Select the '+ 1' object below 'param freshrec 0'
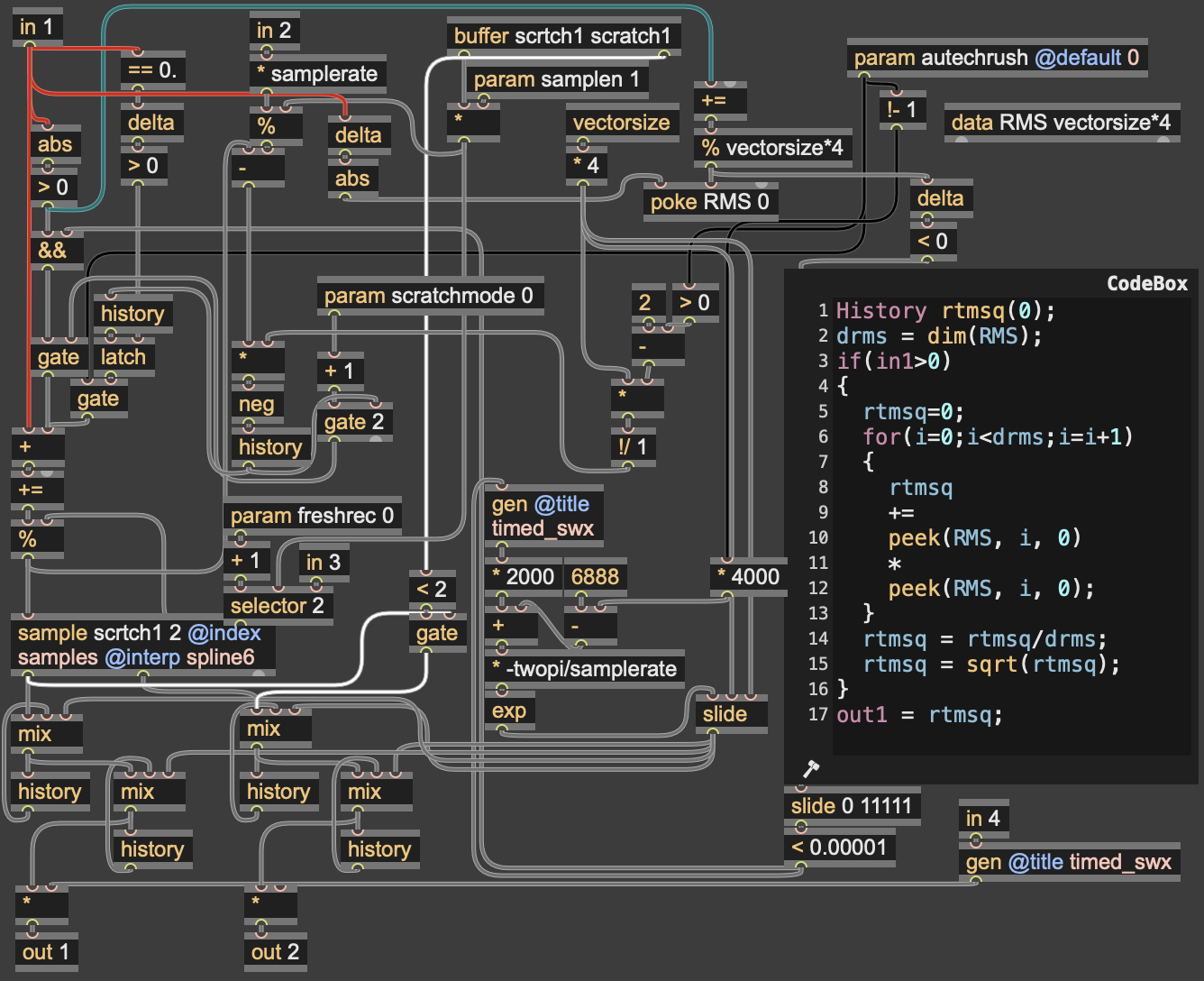Screen dimensions: 1204x981 point(247,561)
